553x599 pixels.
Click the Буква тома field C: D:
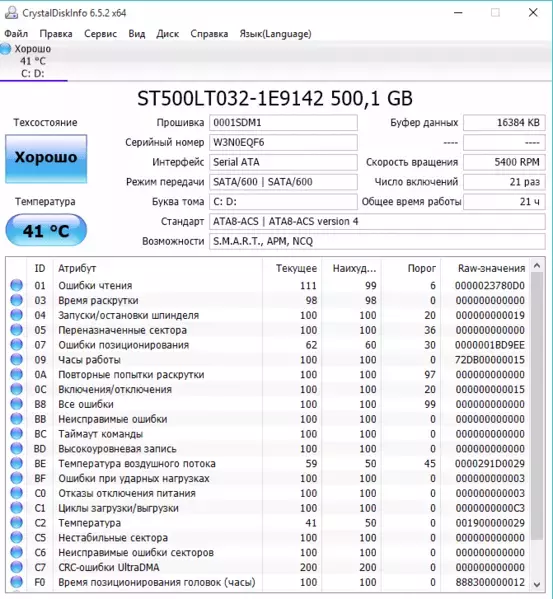click(283, 202)
